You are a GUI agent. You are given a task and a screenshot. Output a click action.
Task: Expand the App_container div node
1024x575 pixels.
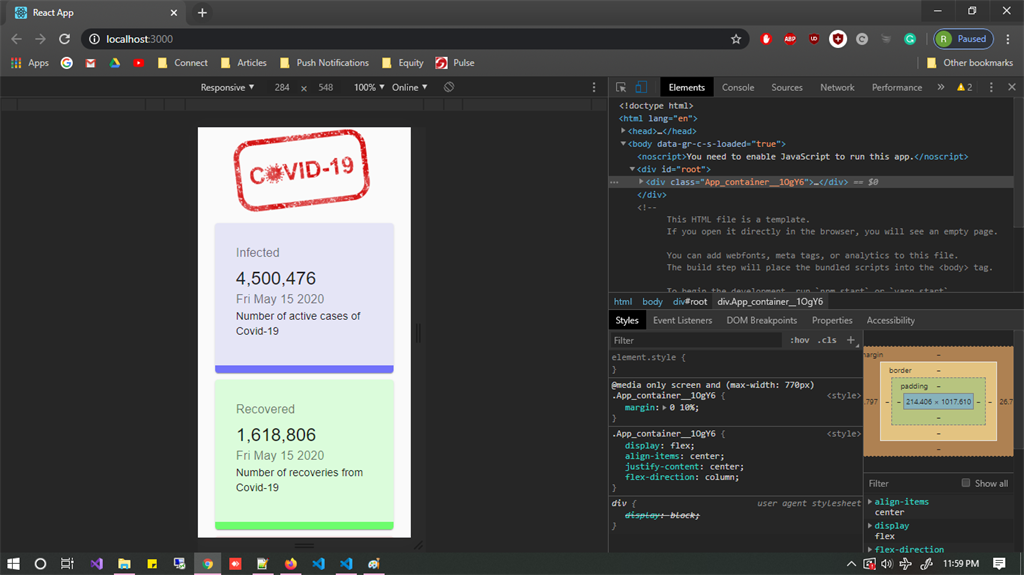point(642,182)
